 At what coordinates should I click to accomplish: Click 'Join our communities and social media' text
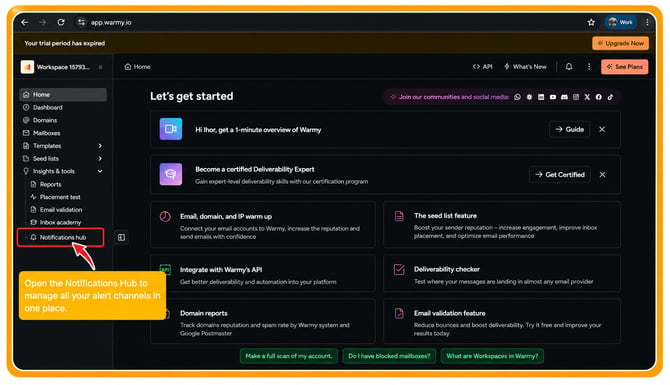click(454, 97)
